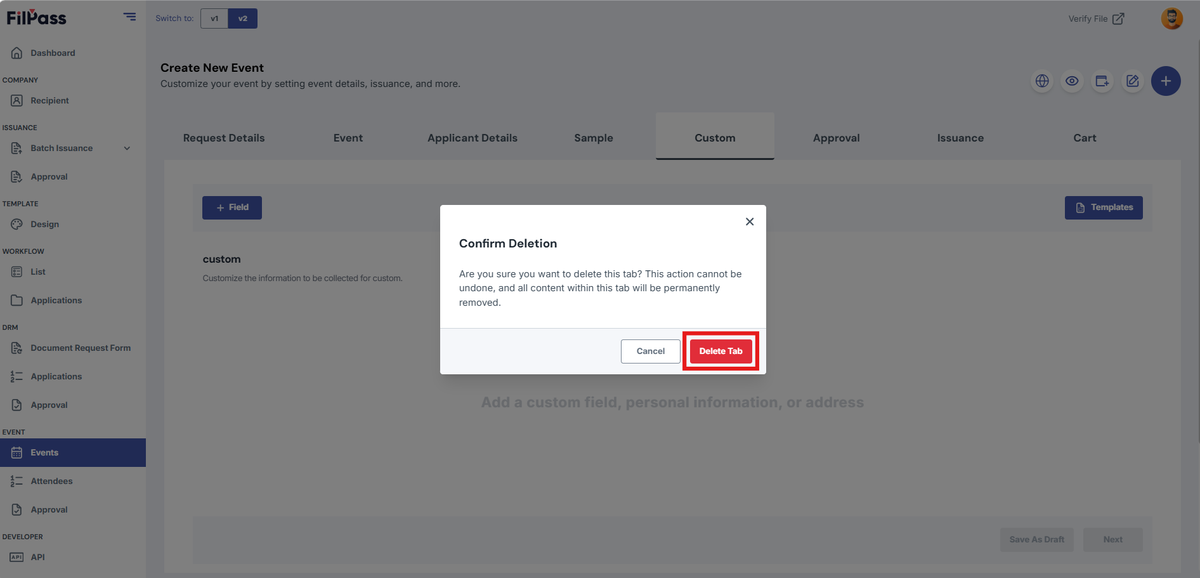This screenshot has width=1200, height=578.
Task: Click the Batch Issuance document icon
Action: (16, 148)
